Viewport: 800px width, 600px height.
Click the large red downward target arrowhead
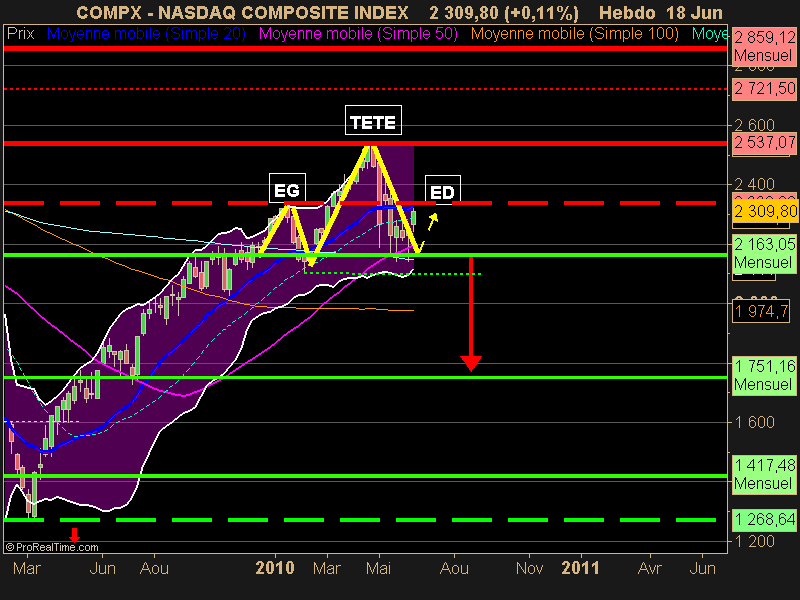pyautogui.click(x=471, y=364)
